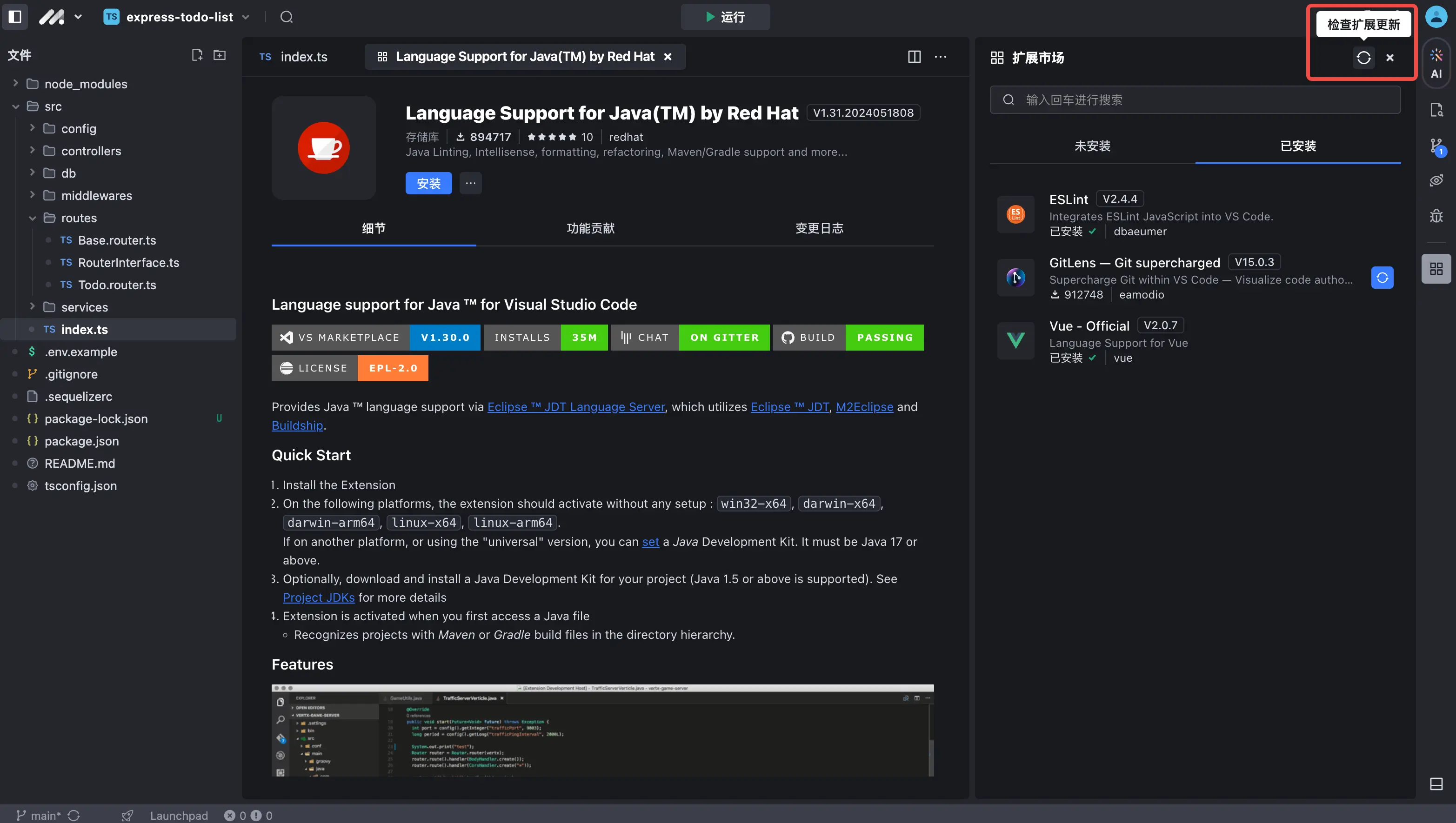This screenshot has height=823, width=1456.
Task: Open the MarsCode logo menu
Action: click(60, 17)
